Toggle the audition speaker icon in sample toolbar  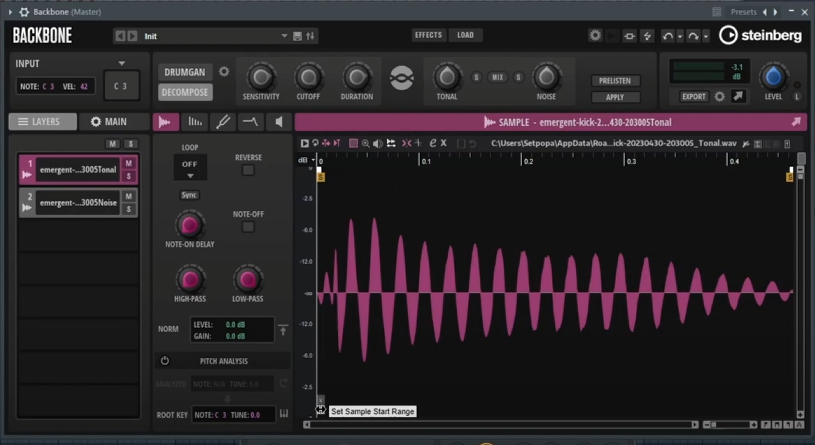378,143
